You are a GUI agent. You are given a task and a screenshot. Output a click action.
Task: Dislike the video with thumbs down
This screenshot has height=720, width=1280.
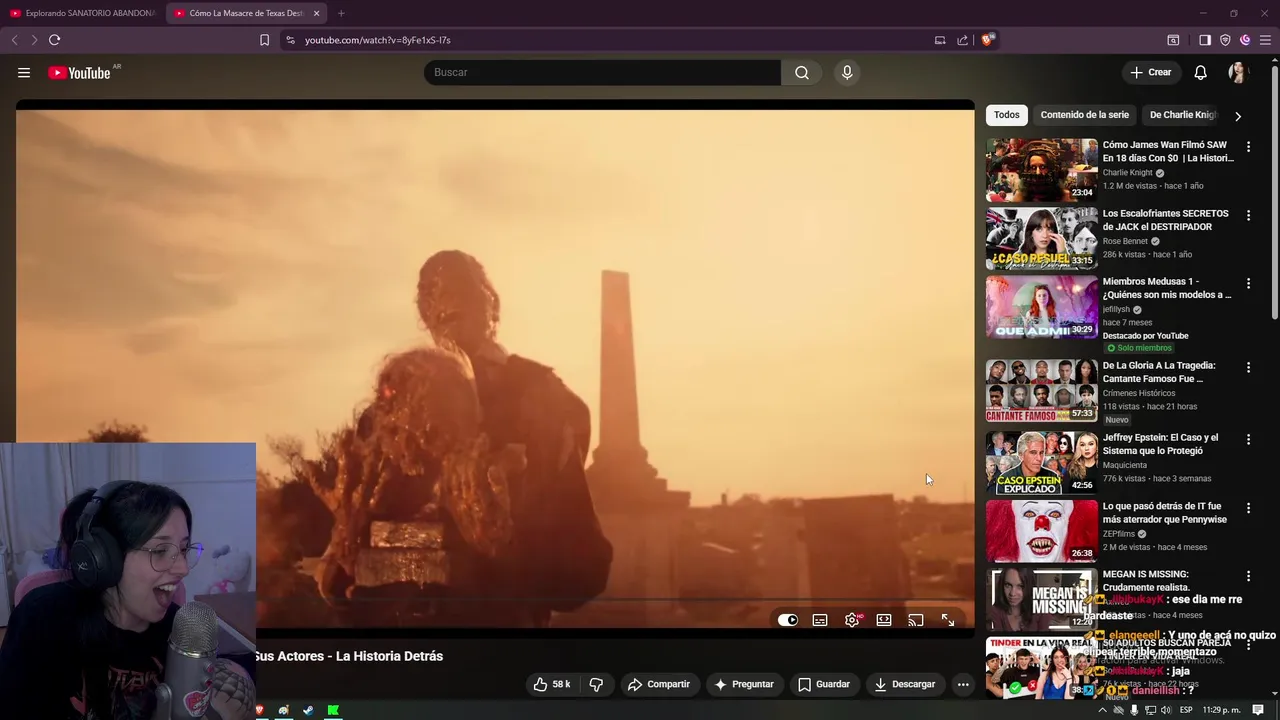596,684
